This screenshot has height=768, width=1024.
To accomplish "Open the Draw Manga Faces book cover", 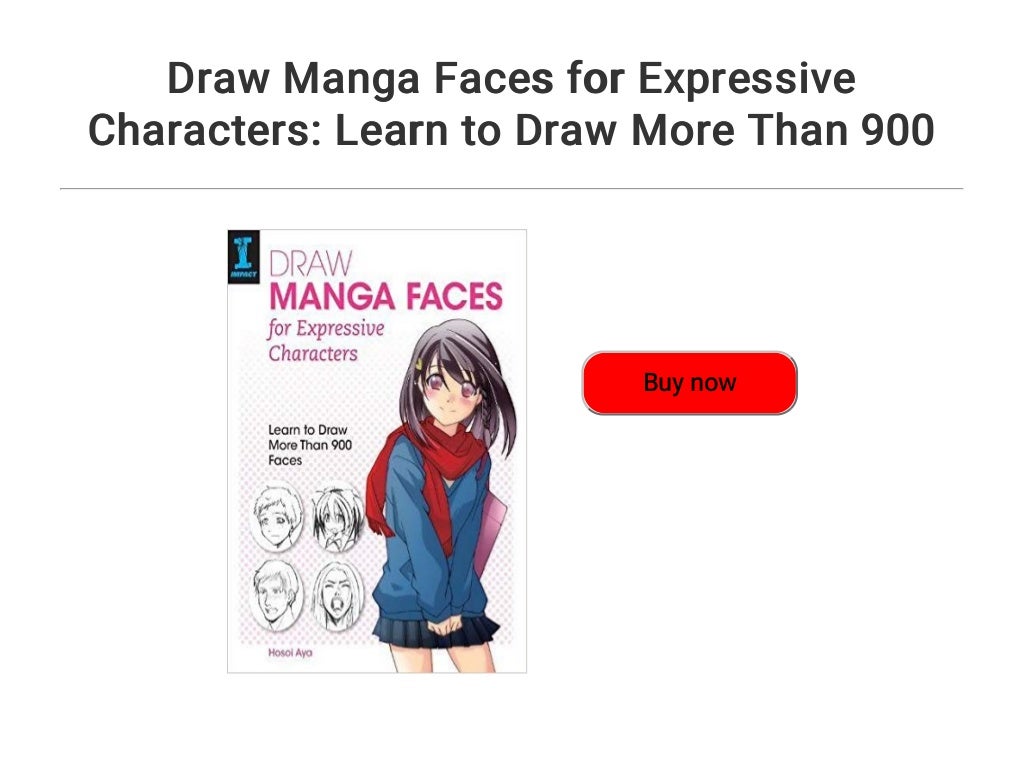I will pos(377,451).
